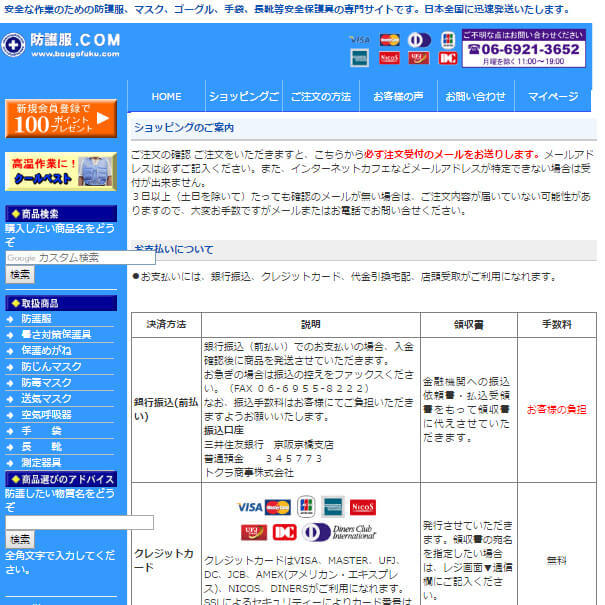Click the UFJ logo in the credit card row
605x605 pixels.
coord(254,532)
